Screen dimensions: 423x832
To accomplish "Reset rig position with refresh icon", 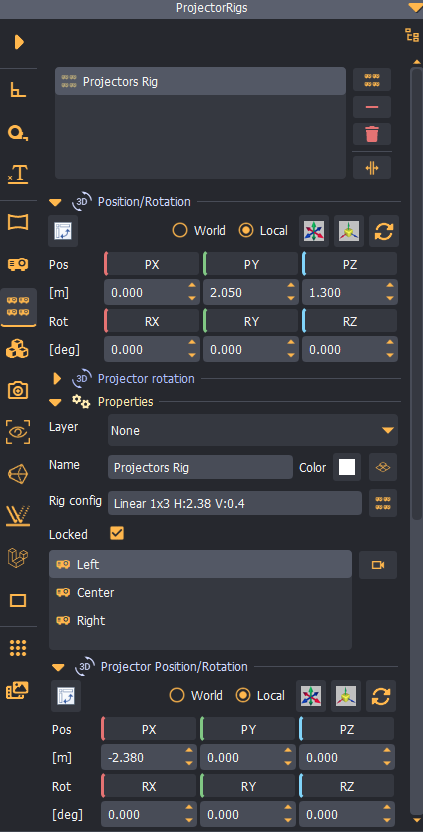I will click(384, 231).
